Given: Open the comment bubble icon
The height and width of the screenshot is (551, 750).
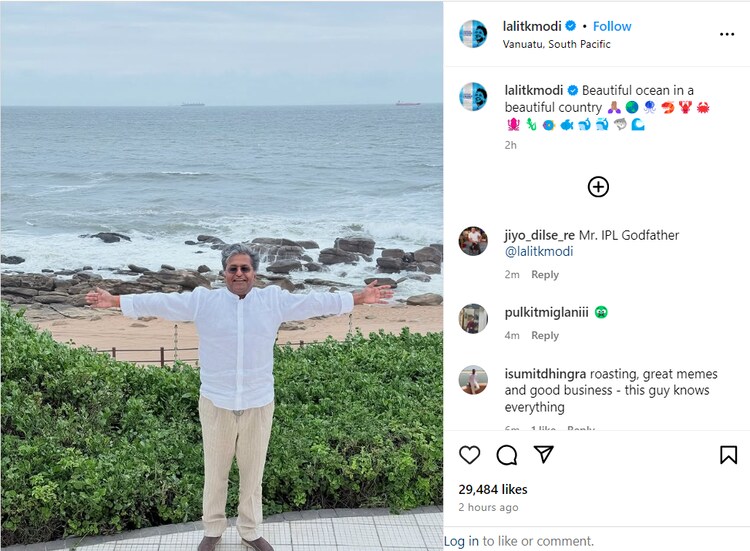Looking at the screenshot, I should 507,455.
